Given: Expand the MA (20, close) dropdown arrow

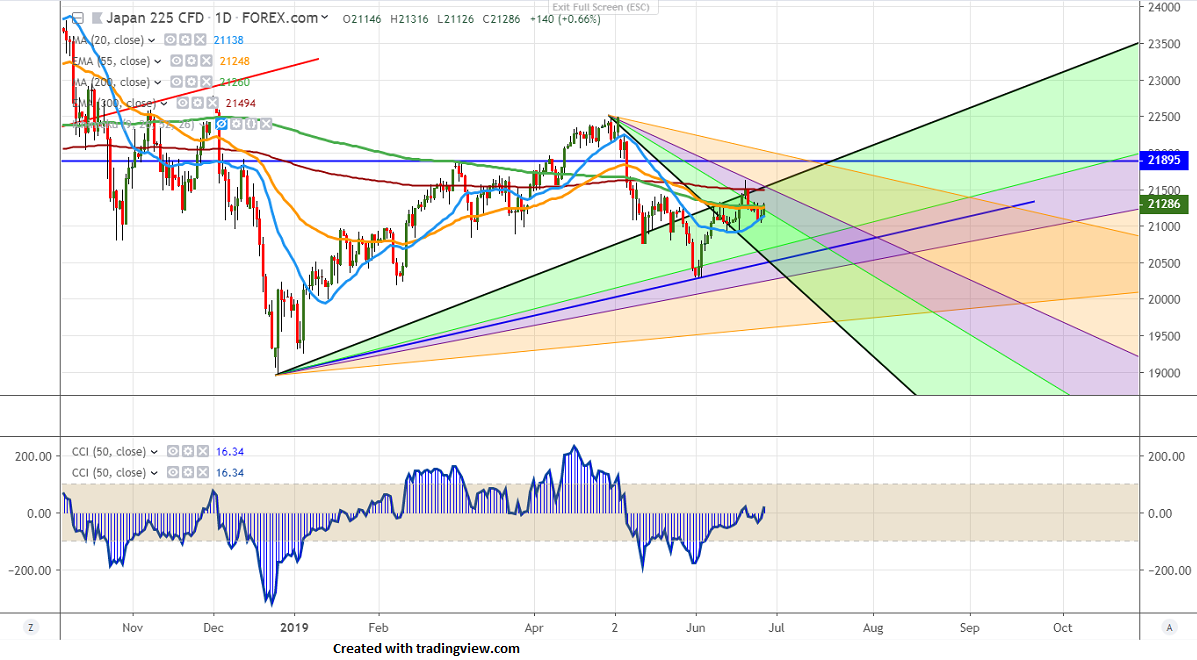Looking at the screenshot, I should [x=152, y=40].
